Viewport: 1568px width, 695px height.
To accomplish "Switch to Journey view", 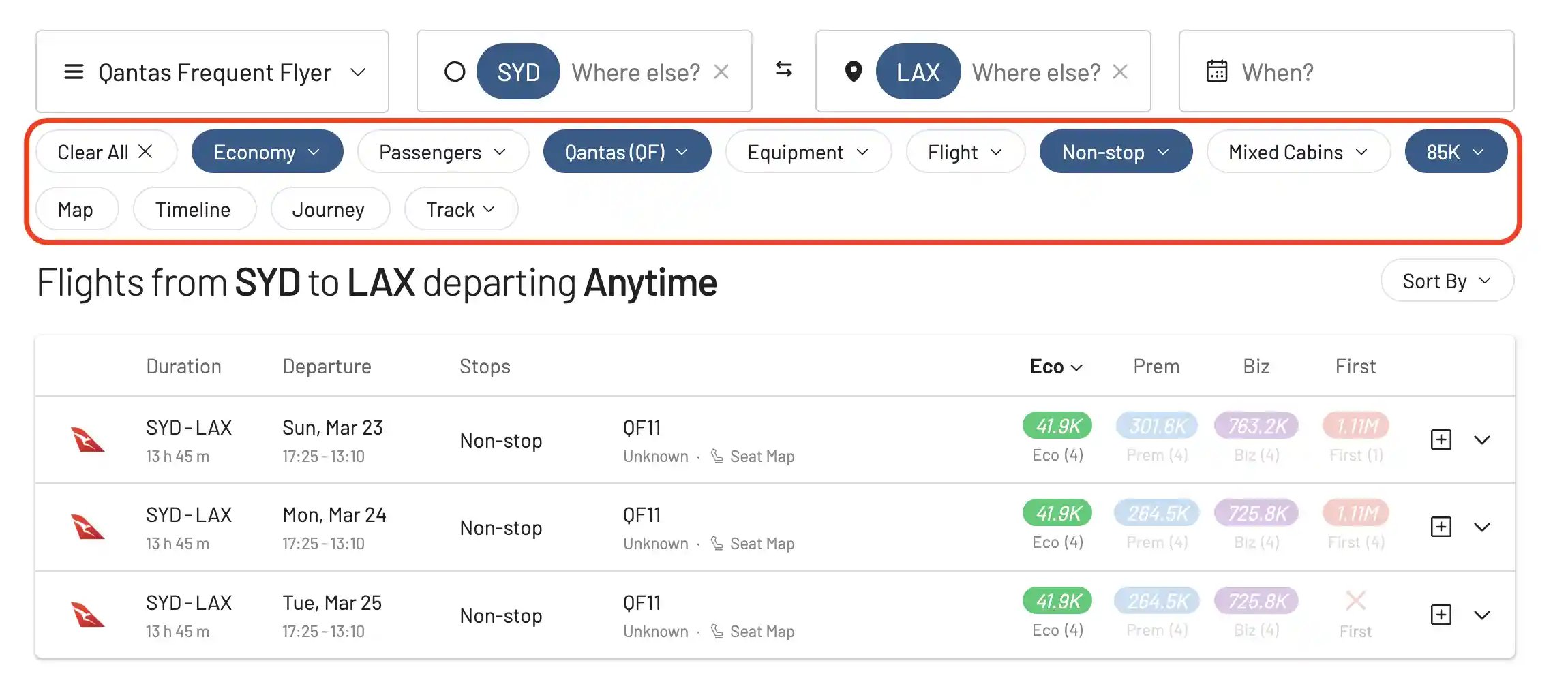I will click(330, 209).
